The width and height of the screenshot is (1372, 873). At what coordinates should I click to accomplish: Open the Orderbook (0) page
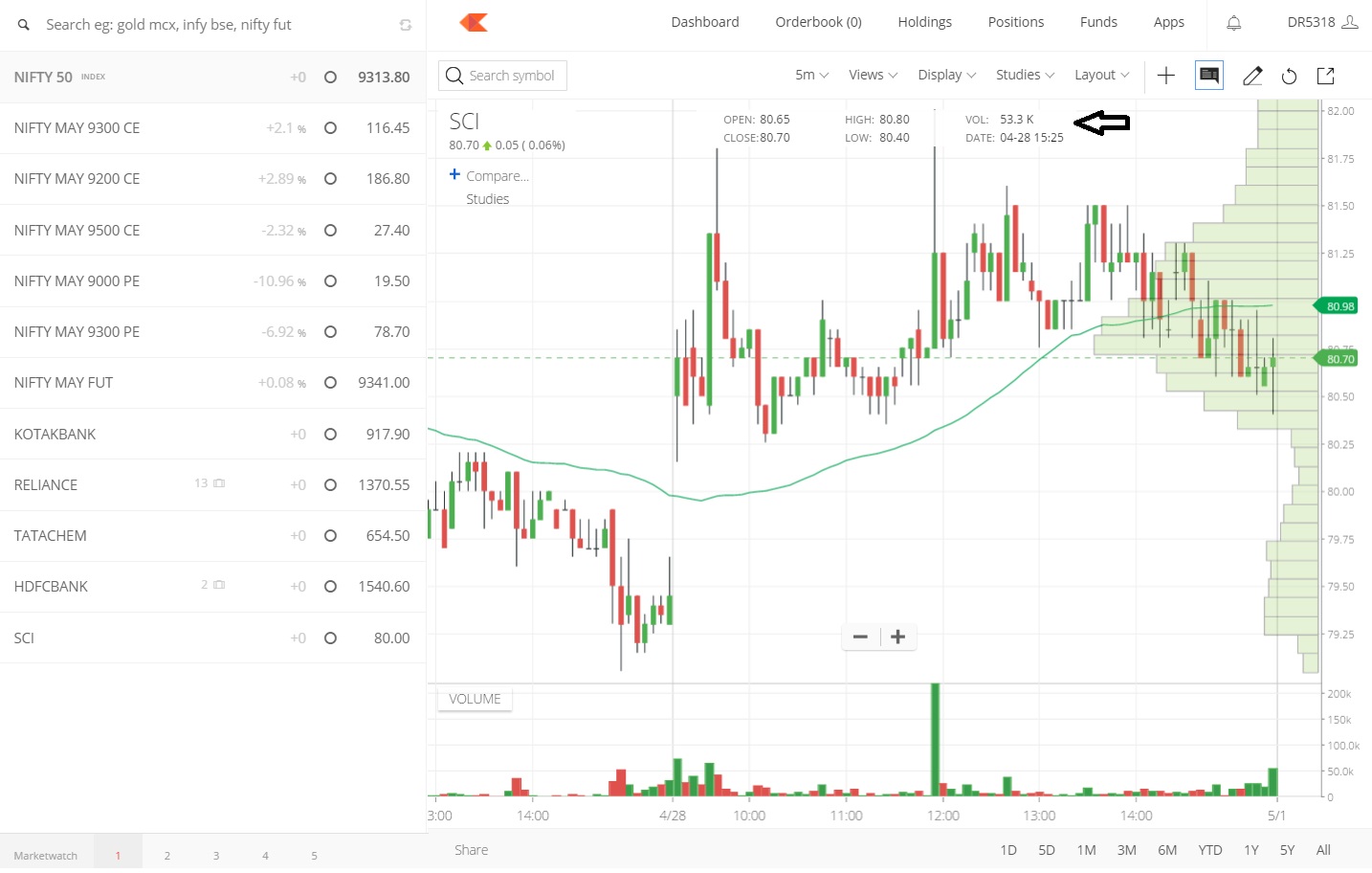point(818,22)
